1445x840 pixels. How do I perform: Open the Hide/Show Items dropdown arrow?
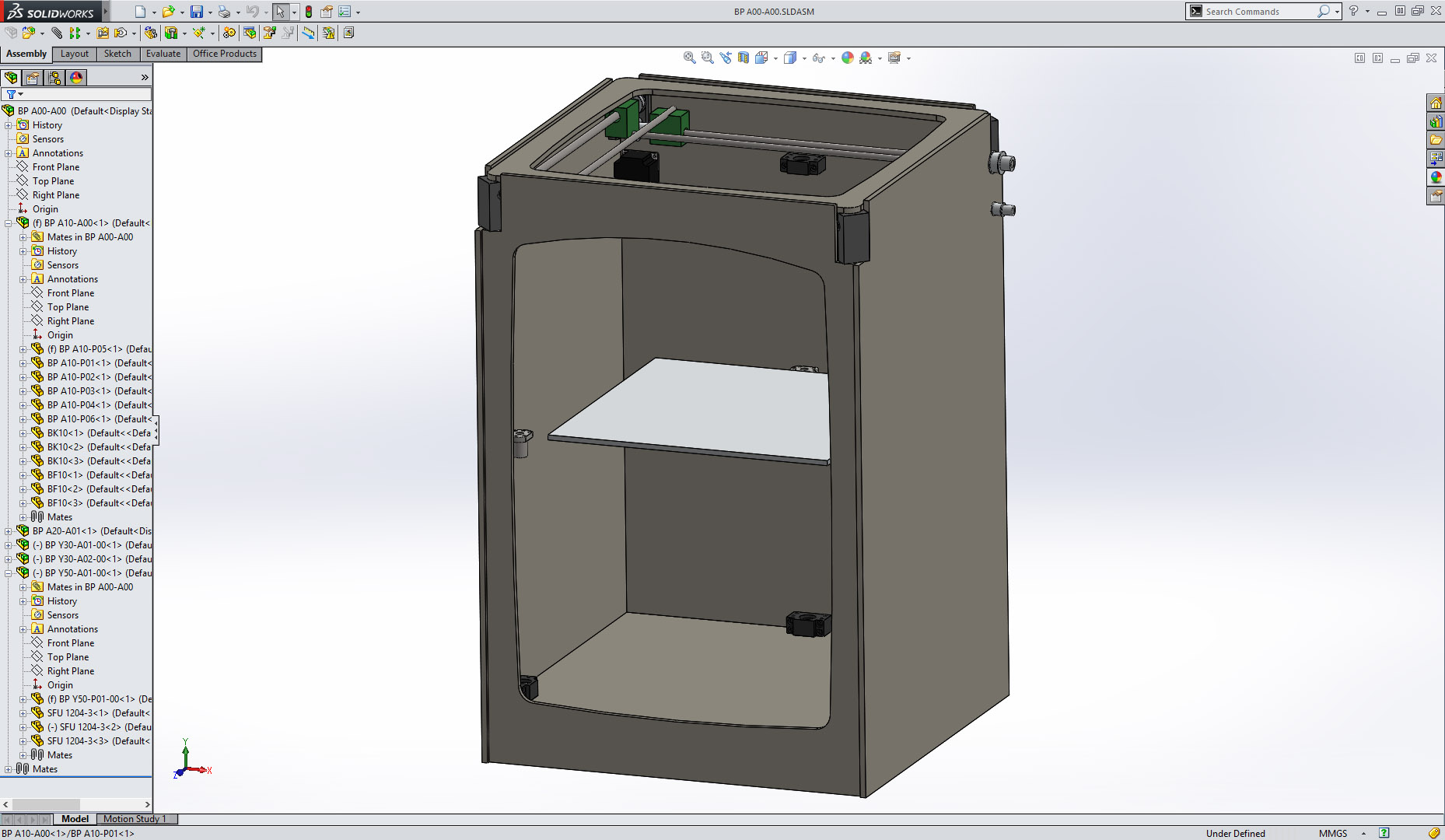(833, 58)
